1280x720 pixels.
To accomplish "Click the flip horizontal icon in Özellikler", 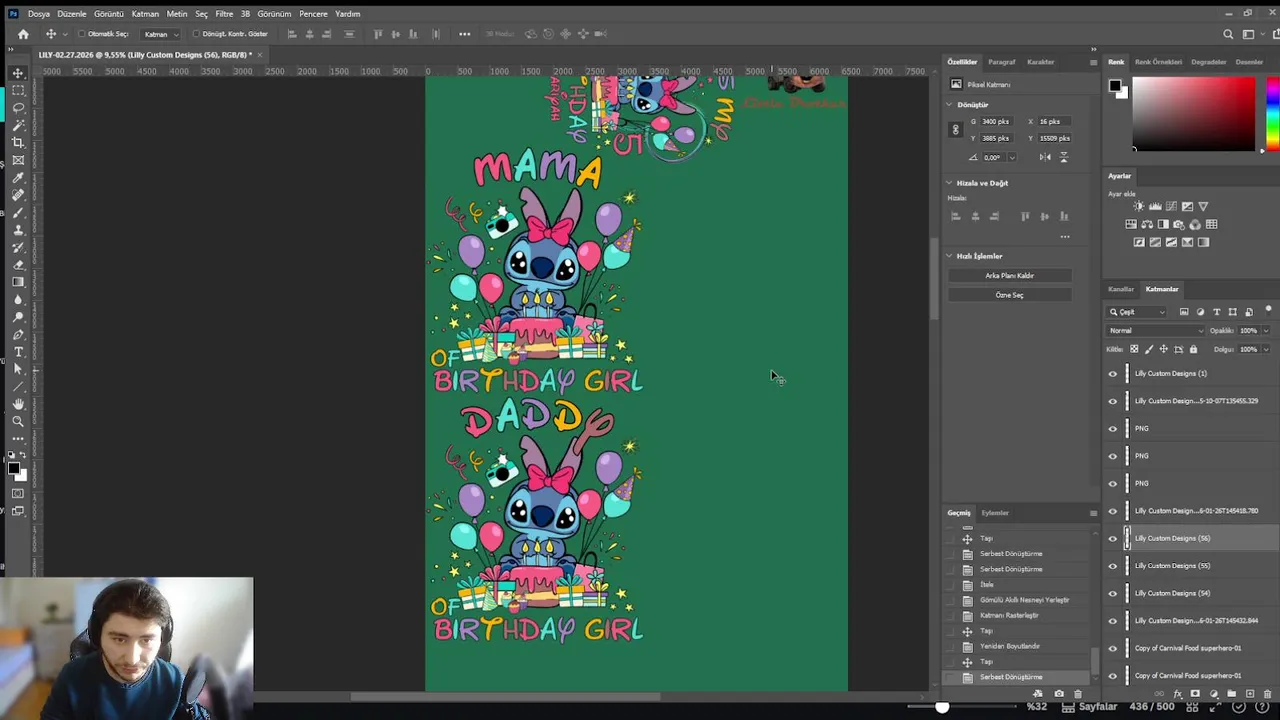I will (1045, 157).
